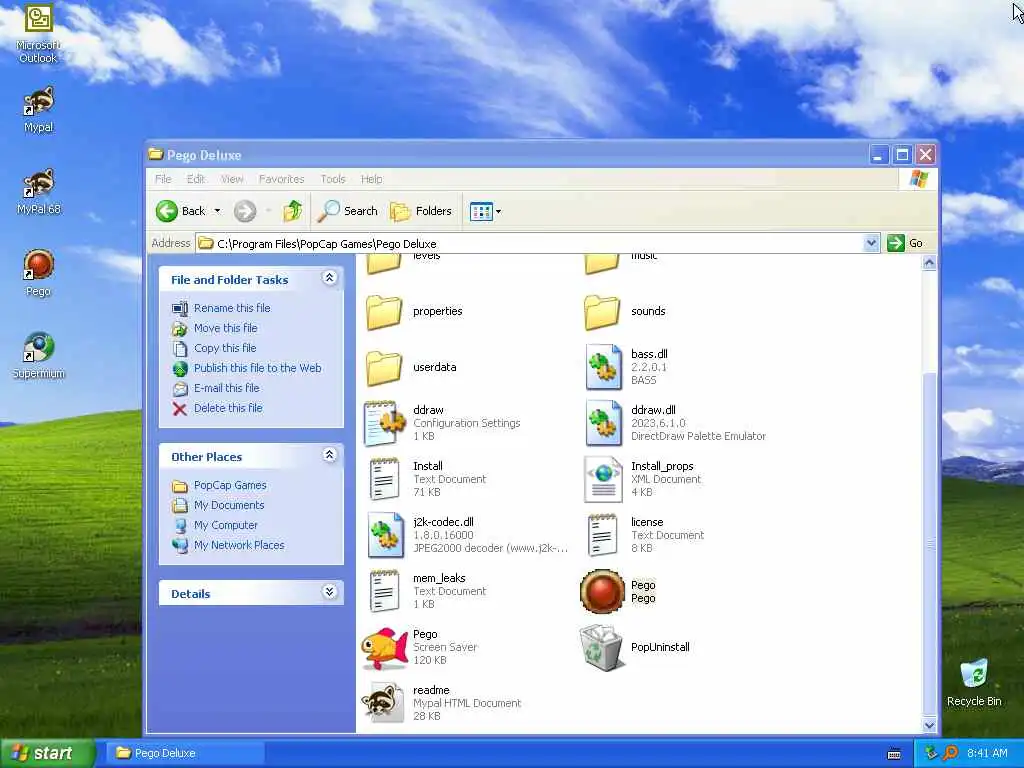Viewport: 1024px width, 768px height.
Task: Select ddraw Configuration Settings file
Action: coord(442,423)
